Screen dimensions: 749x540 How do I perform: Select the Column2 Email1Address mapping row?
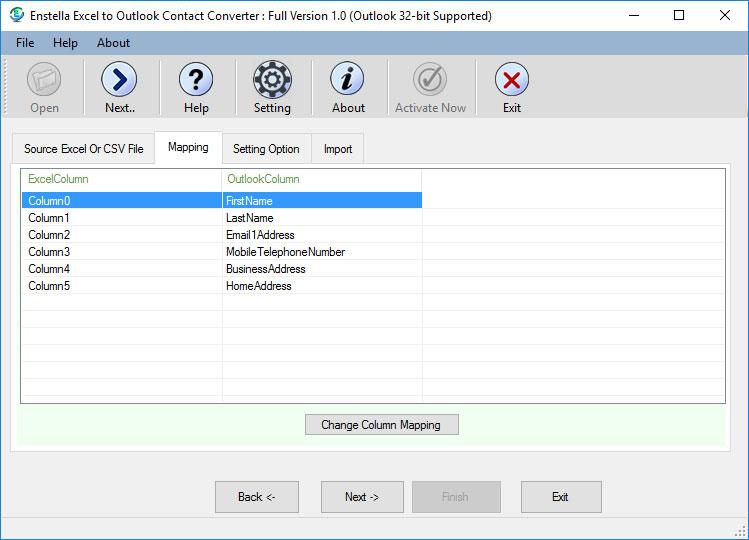(x=220, y=235)
